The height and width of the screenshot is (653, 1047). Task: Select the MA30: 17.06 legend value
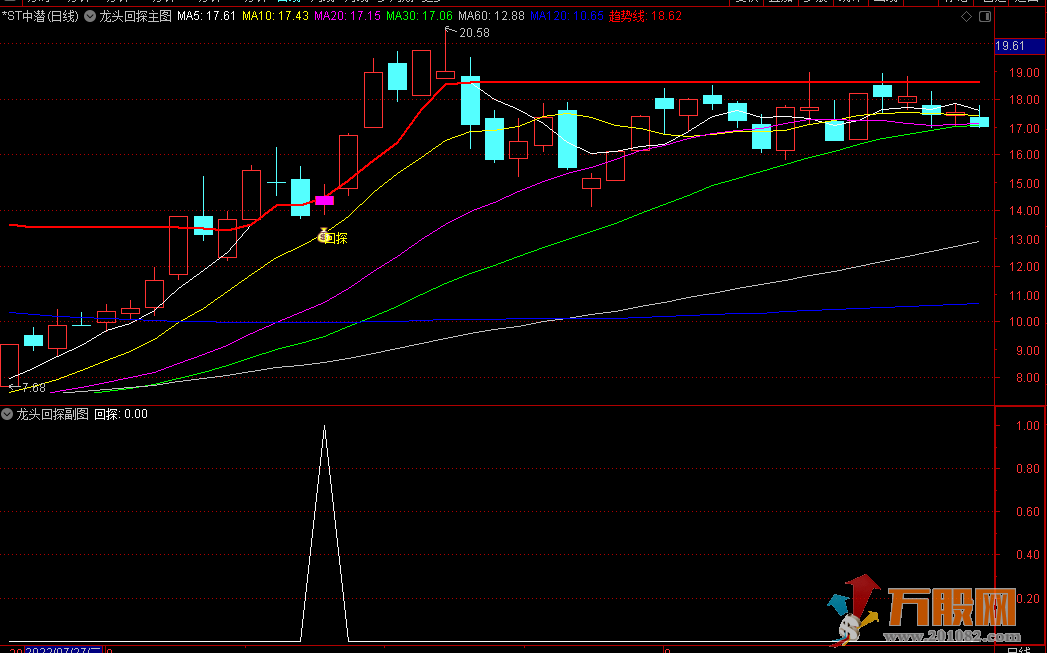[x=419, y=16]
